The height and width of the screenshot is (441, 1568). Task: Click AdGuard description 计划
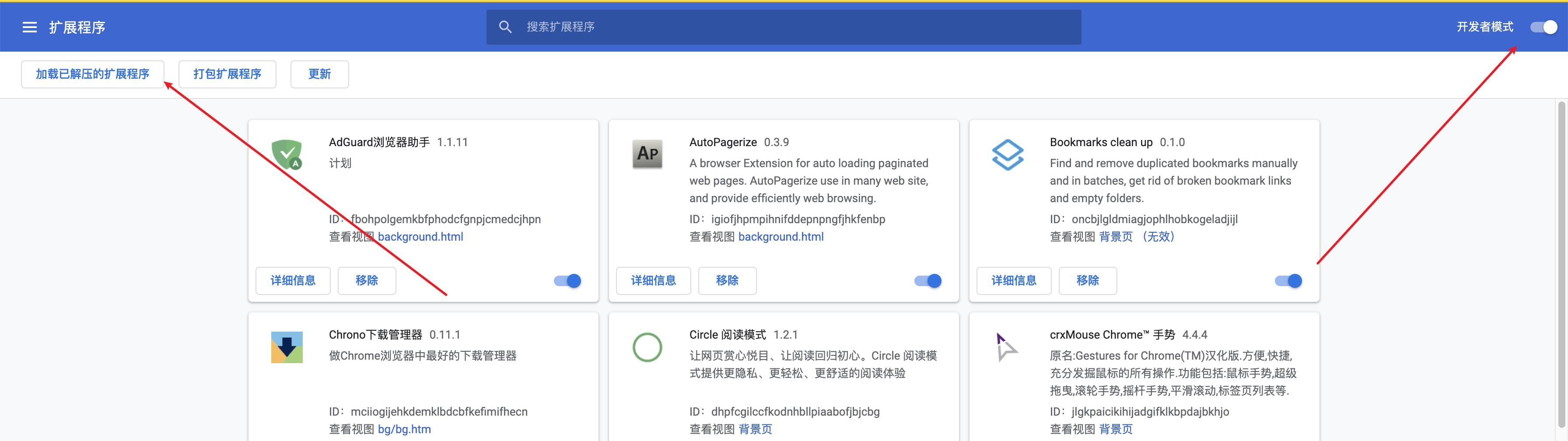click(x=340, y=163)
